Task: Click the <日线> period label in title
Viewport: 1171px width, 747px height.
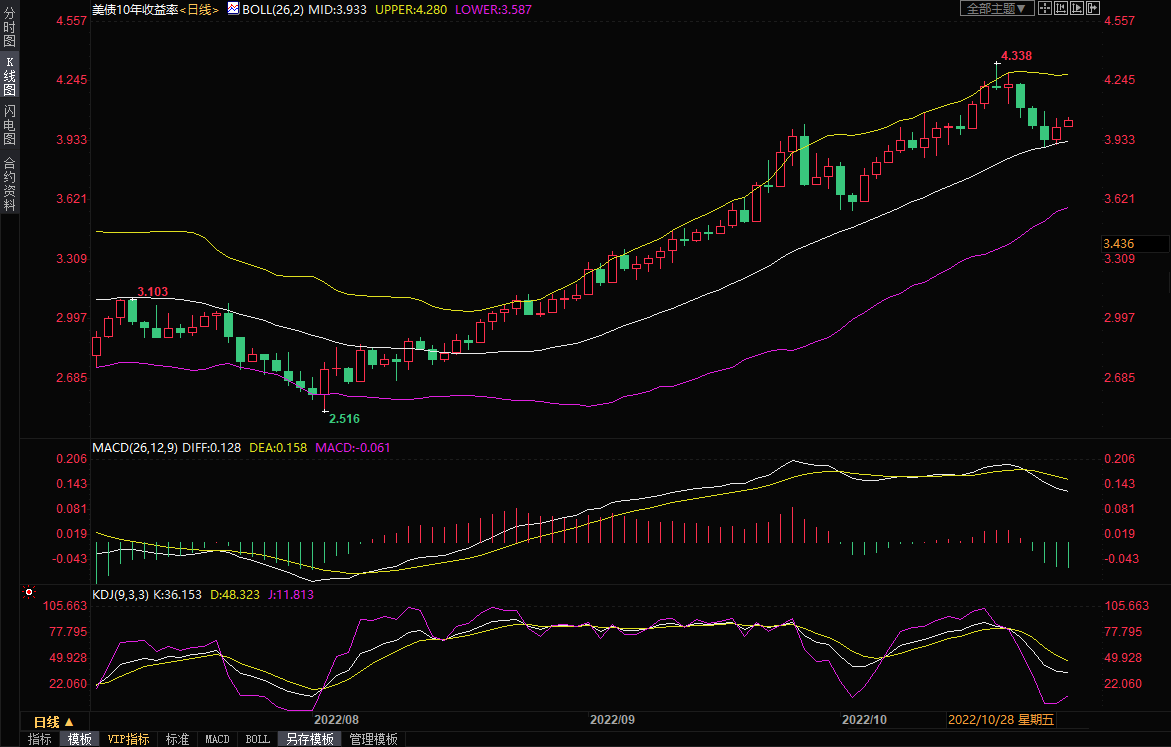Action: (198, 8)
